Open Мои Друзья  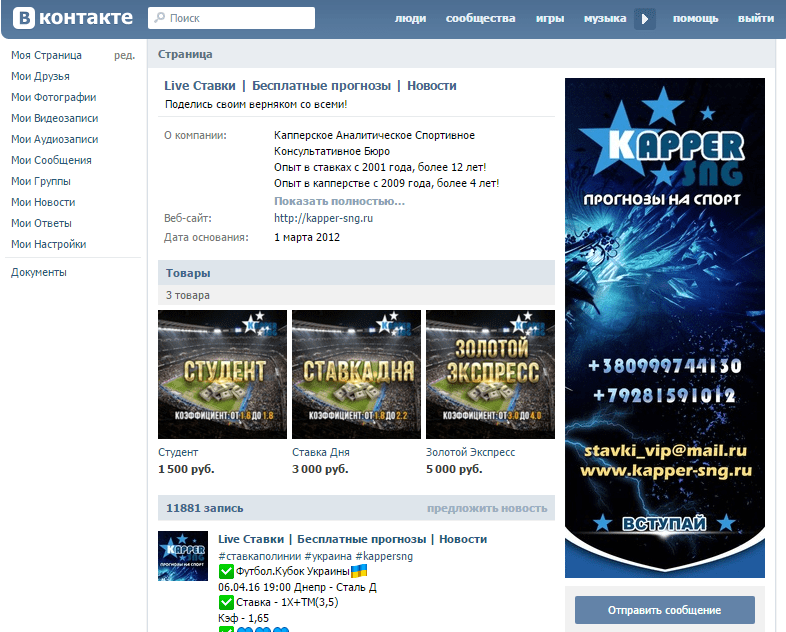click(40, 76)
